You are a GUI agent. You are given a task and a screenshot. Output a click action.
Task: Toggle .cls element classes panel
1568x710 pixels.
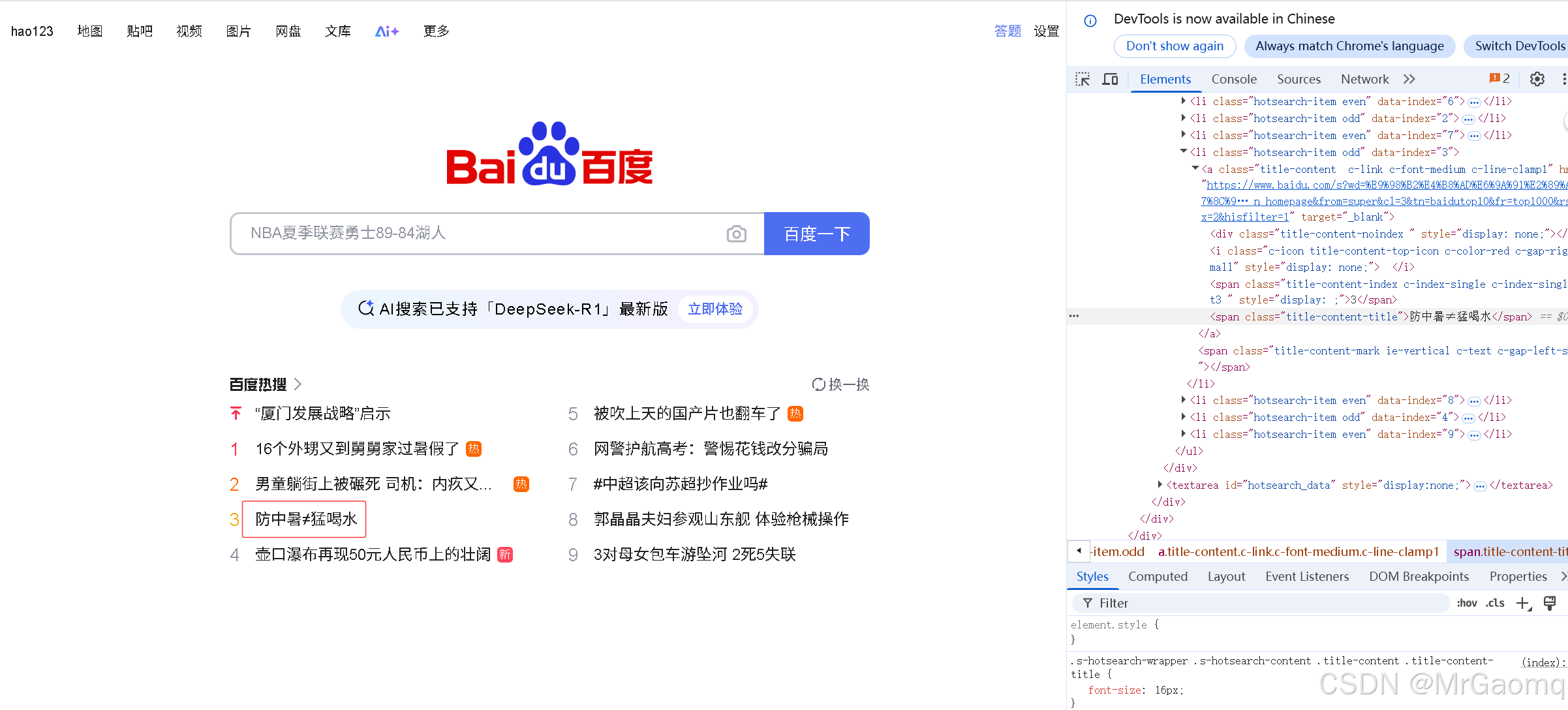click(x=1495, y=603)
